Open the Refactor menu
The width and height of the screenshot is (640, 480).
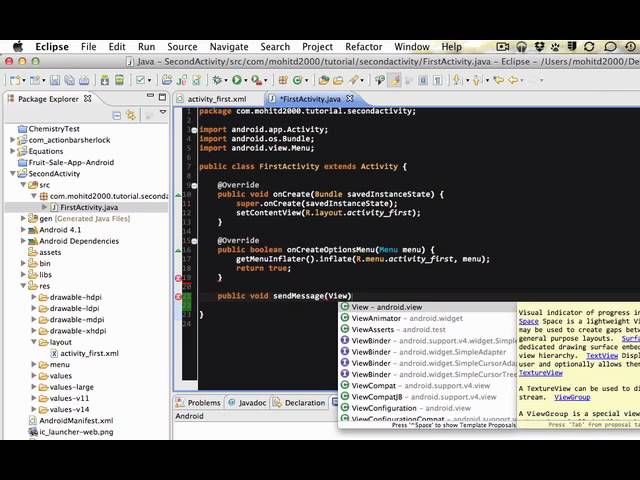tap(364, 47)
